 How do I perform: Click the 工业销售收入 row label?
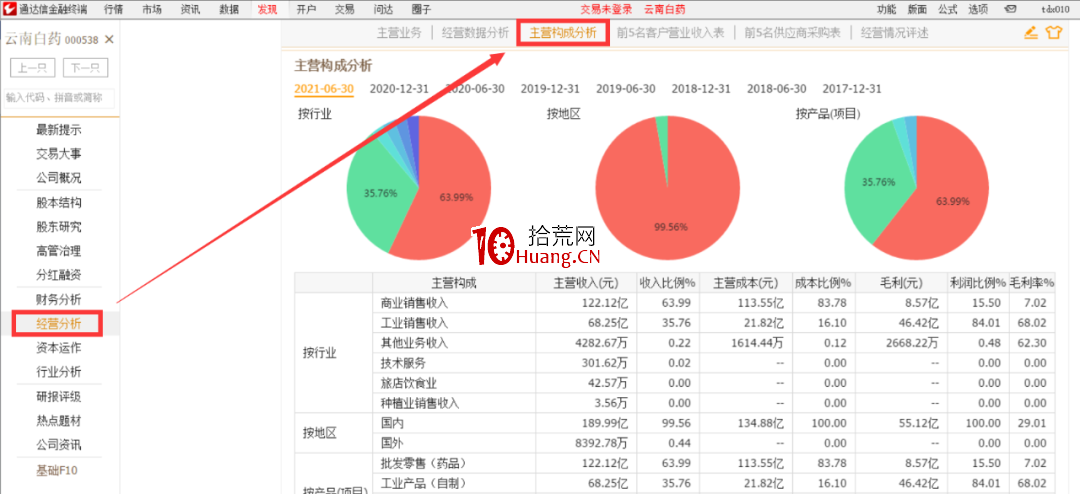pyautogui.click(x=414, y=322)
